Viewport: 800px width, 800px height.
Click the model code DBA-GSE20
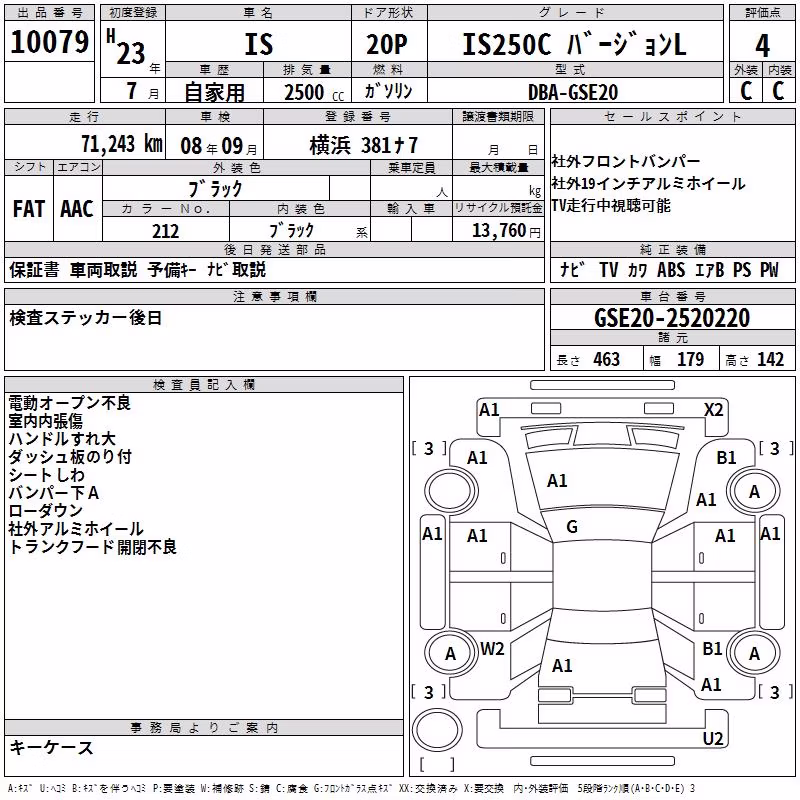(x=573, y=92)
